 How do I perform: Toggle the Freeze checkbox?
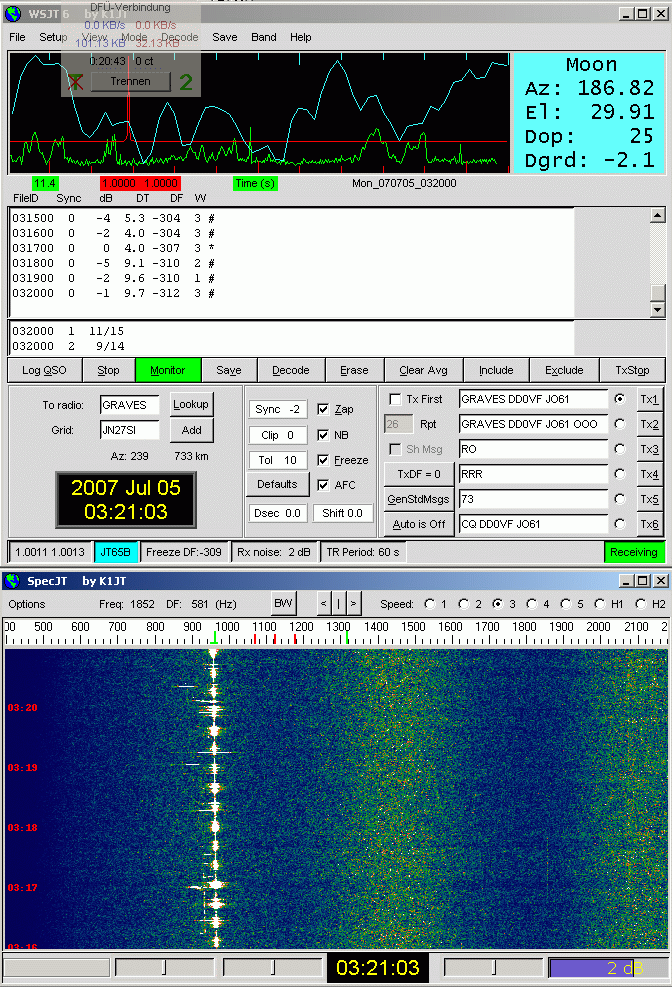coord(323,460)
